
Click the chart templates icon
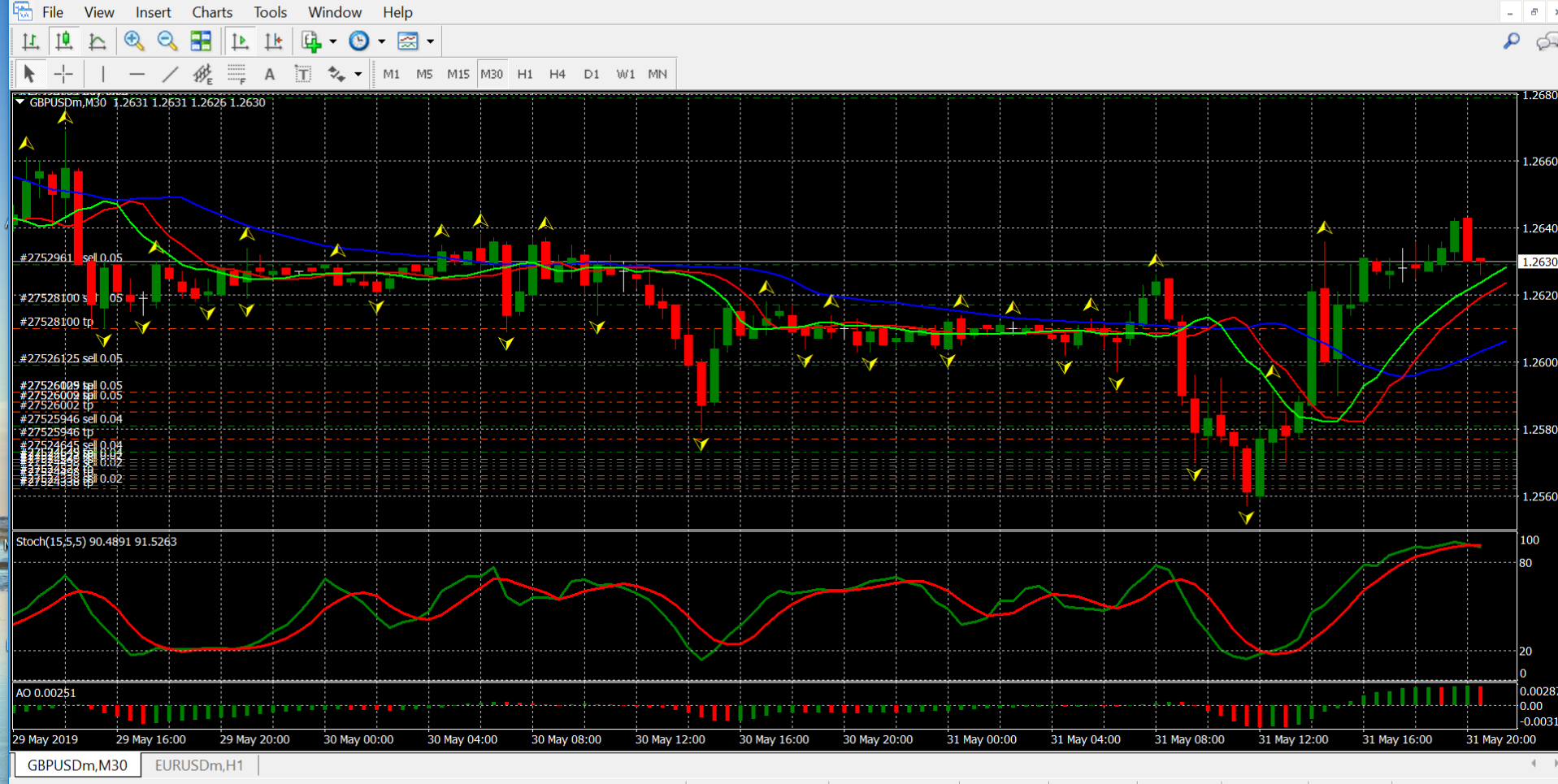408,41
